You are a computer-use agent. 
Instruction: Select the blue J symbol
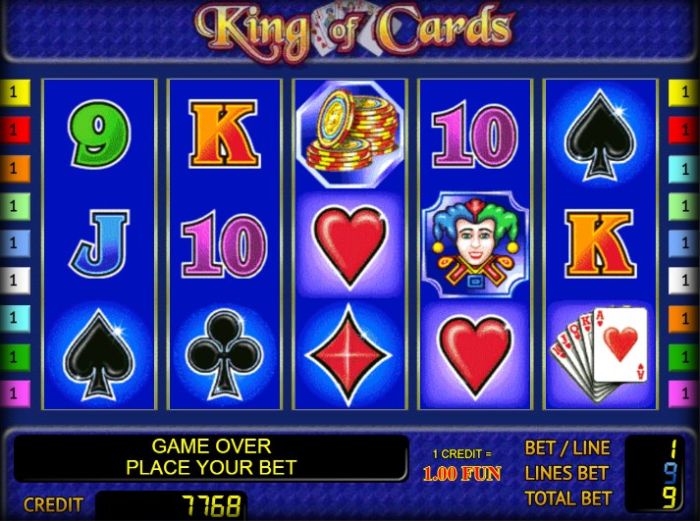[99, 244]
